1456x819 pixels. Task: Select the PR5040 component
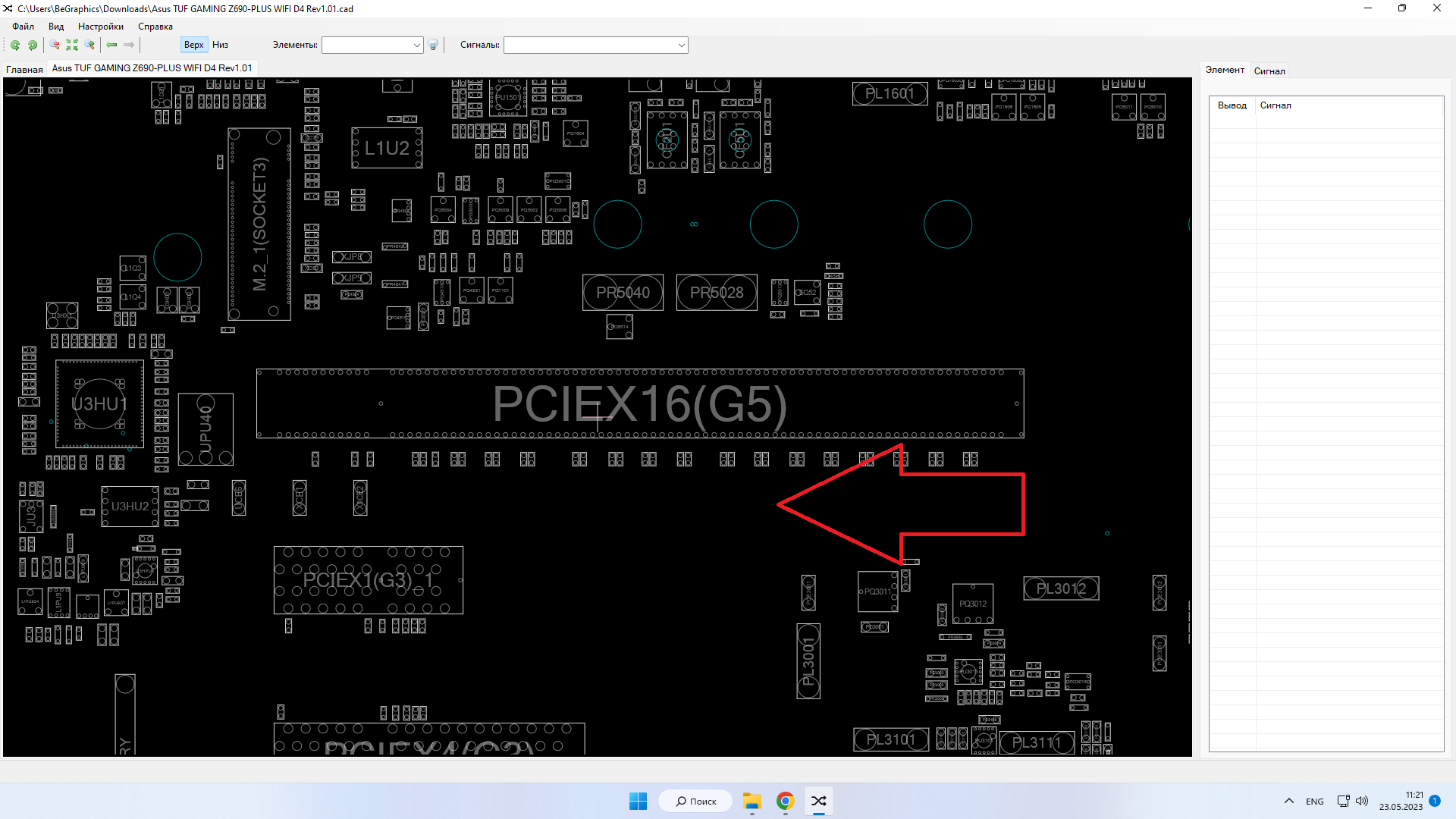[x=623, y=293]
